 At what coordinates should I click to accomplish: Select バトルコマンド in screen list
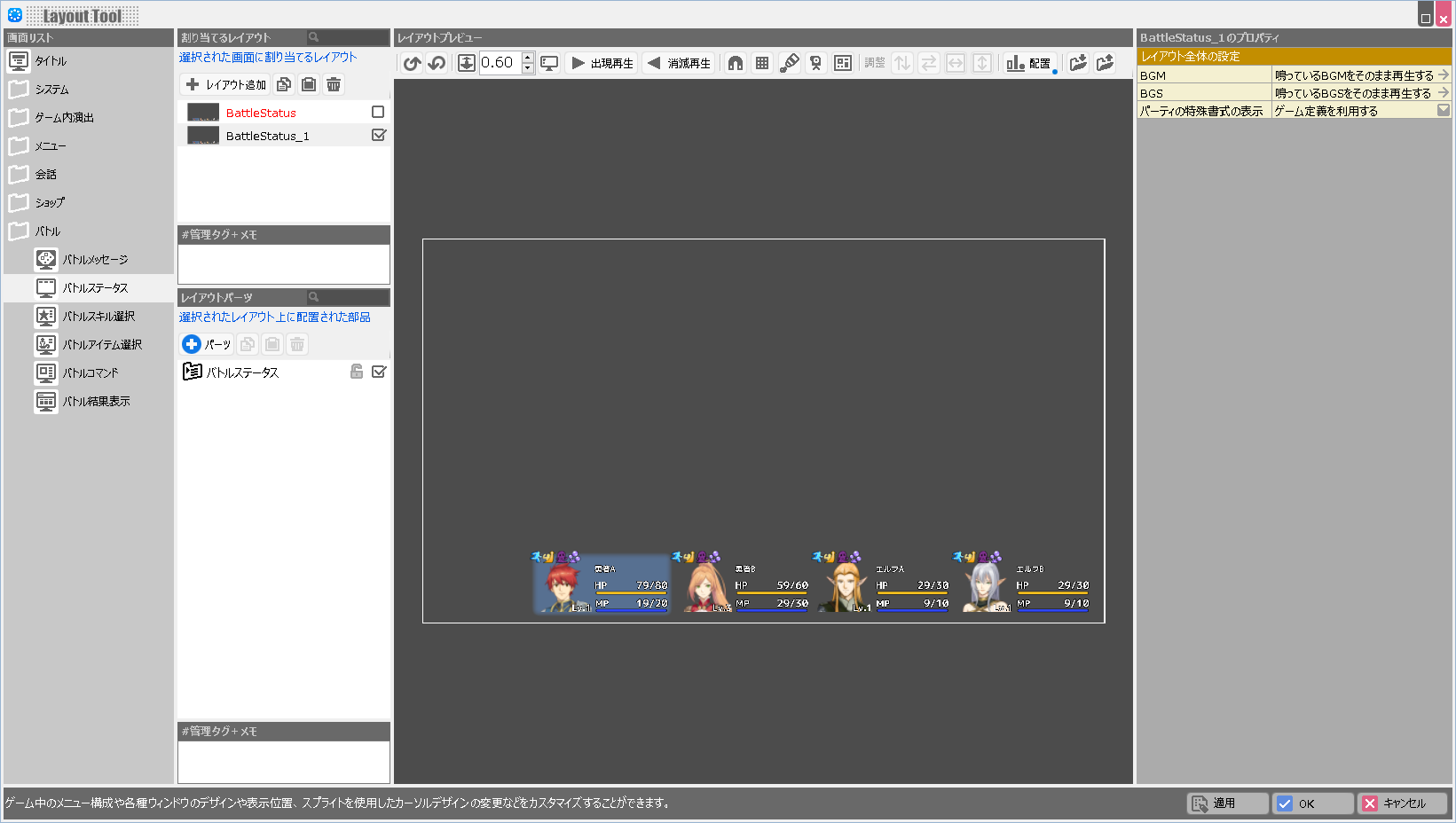(90, 373)
